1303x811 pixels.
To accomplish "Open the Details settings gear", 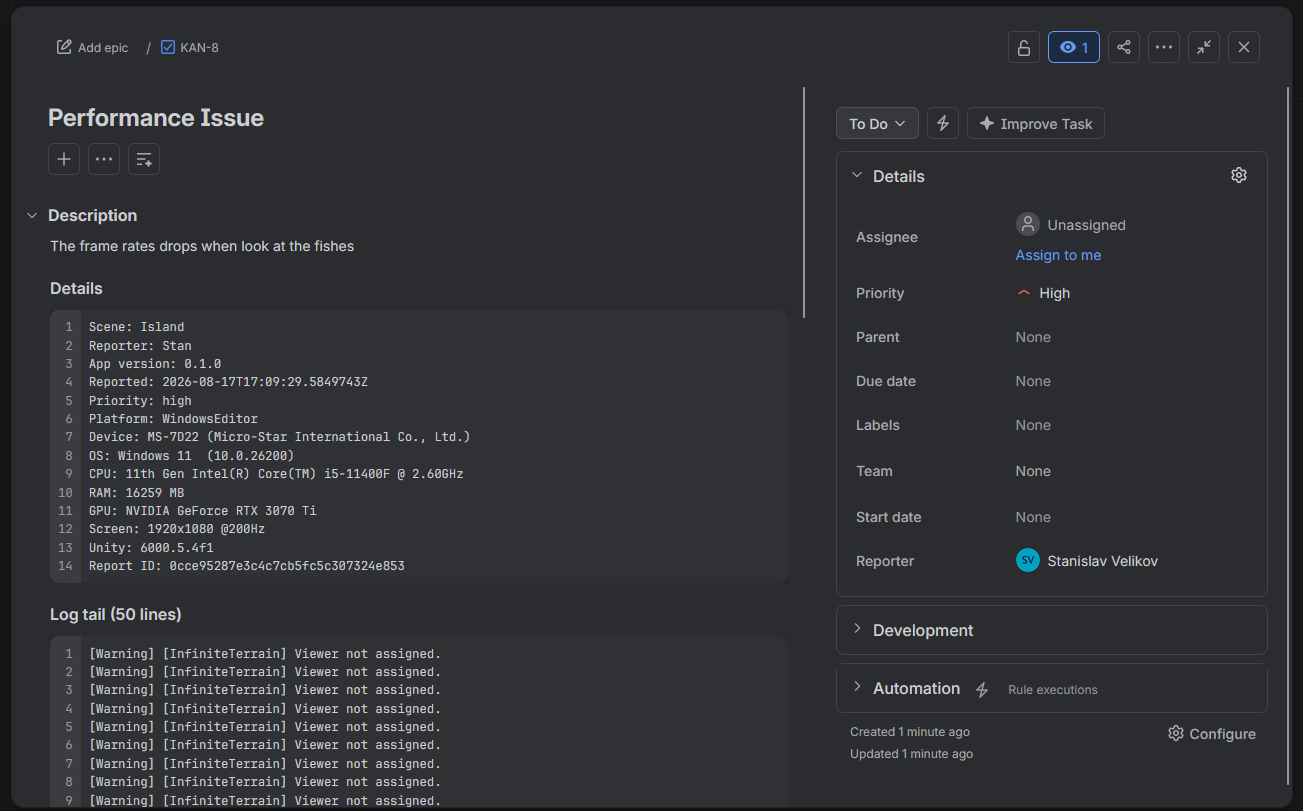I will pyautogui.click(x=1239, y=175).
